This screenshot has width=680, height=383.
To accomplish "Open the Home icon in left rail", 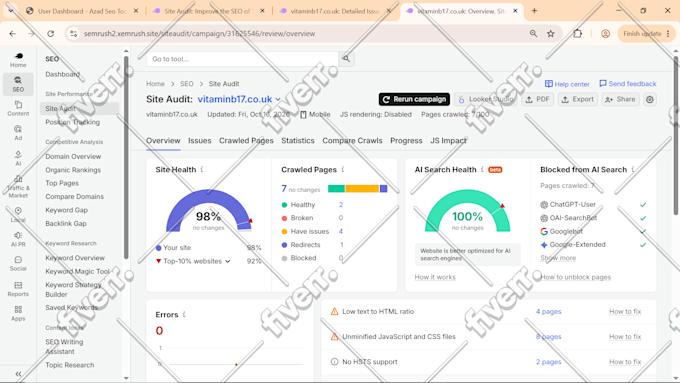I will point(18,59).
